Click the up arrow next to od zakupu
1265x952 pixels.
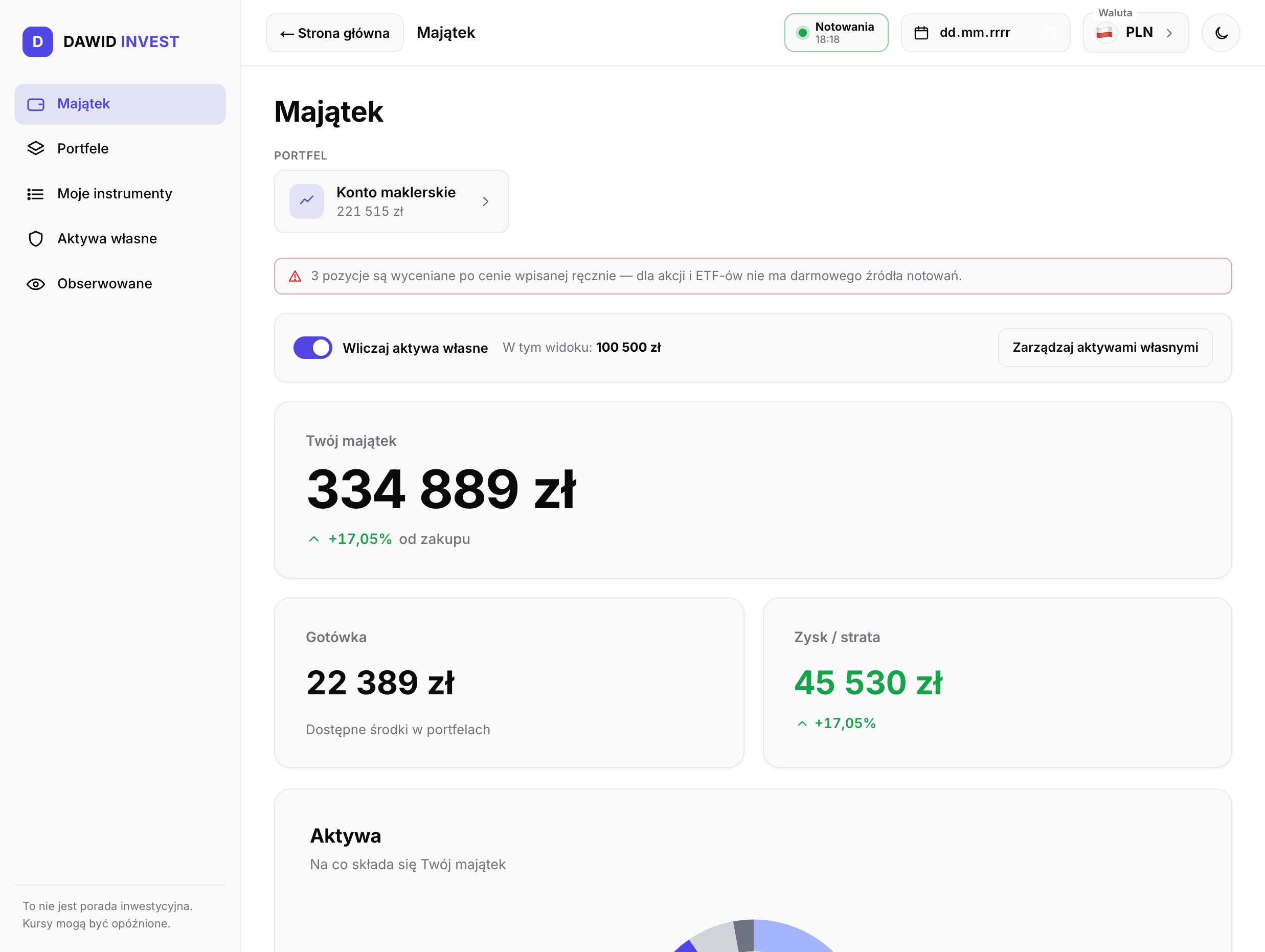[314, 539]
